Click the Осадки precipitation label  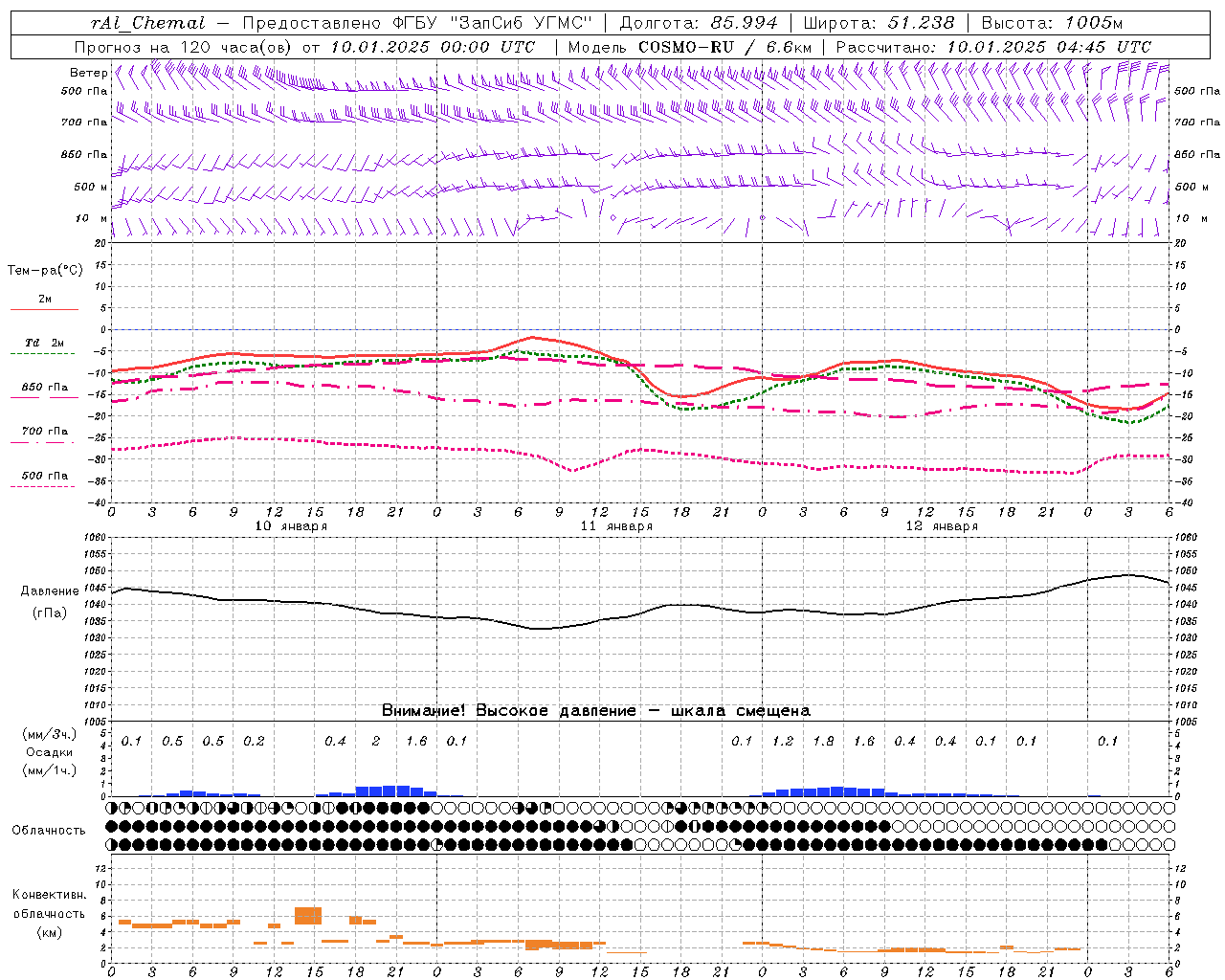(49, 752)
